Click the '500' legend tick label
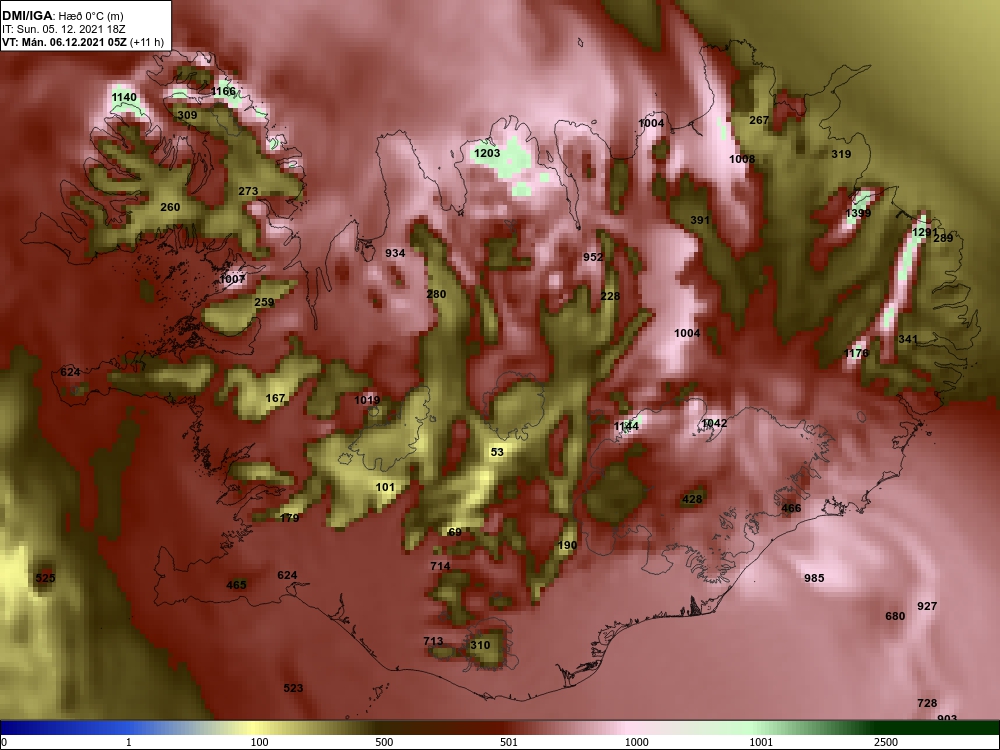The width and height of the screenshot is (1000, 750). (x=384, y=742)
